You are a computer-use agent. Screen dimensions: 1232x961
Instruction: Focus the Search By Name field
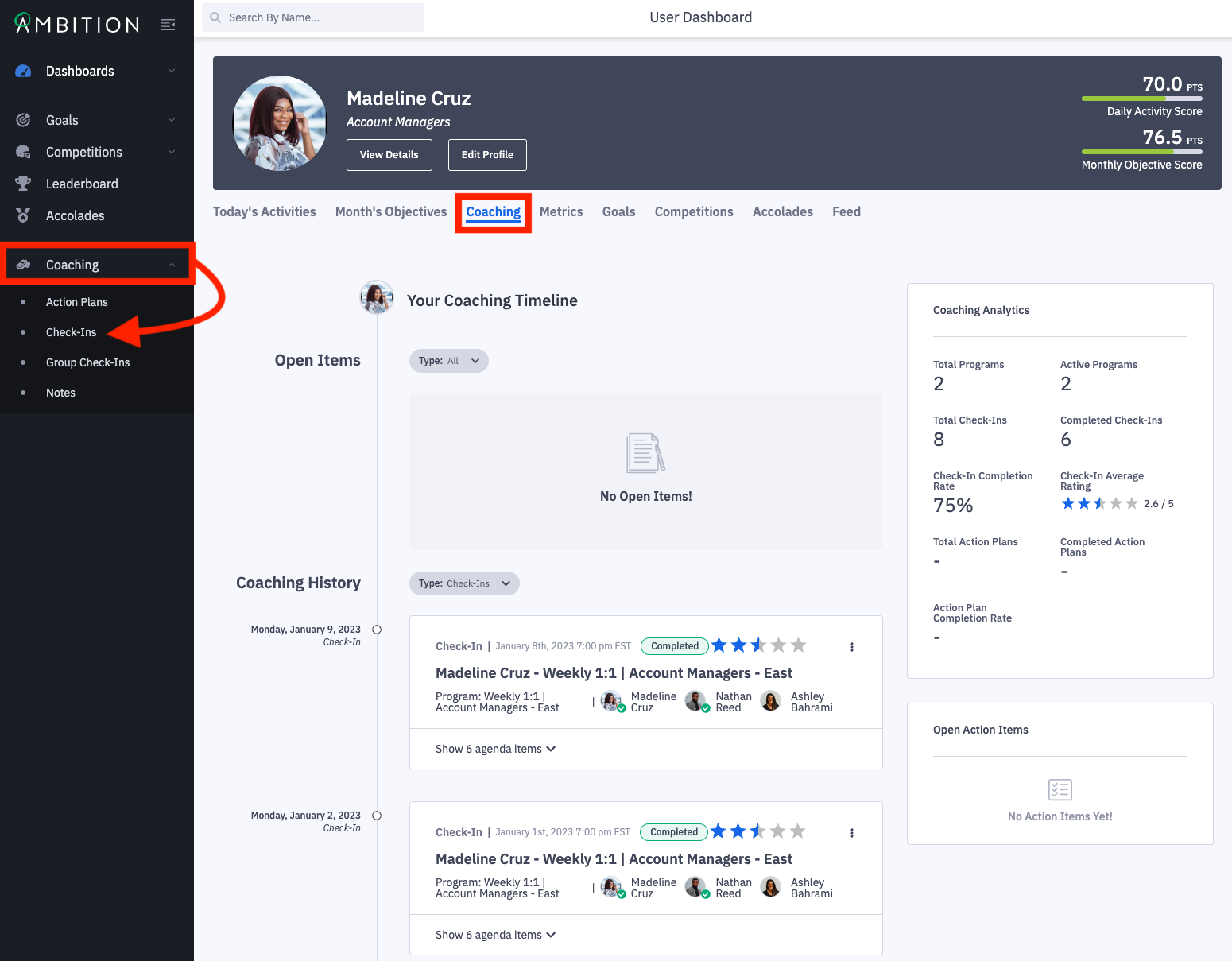(313, 17)
